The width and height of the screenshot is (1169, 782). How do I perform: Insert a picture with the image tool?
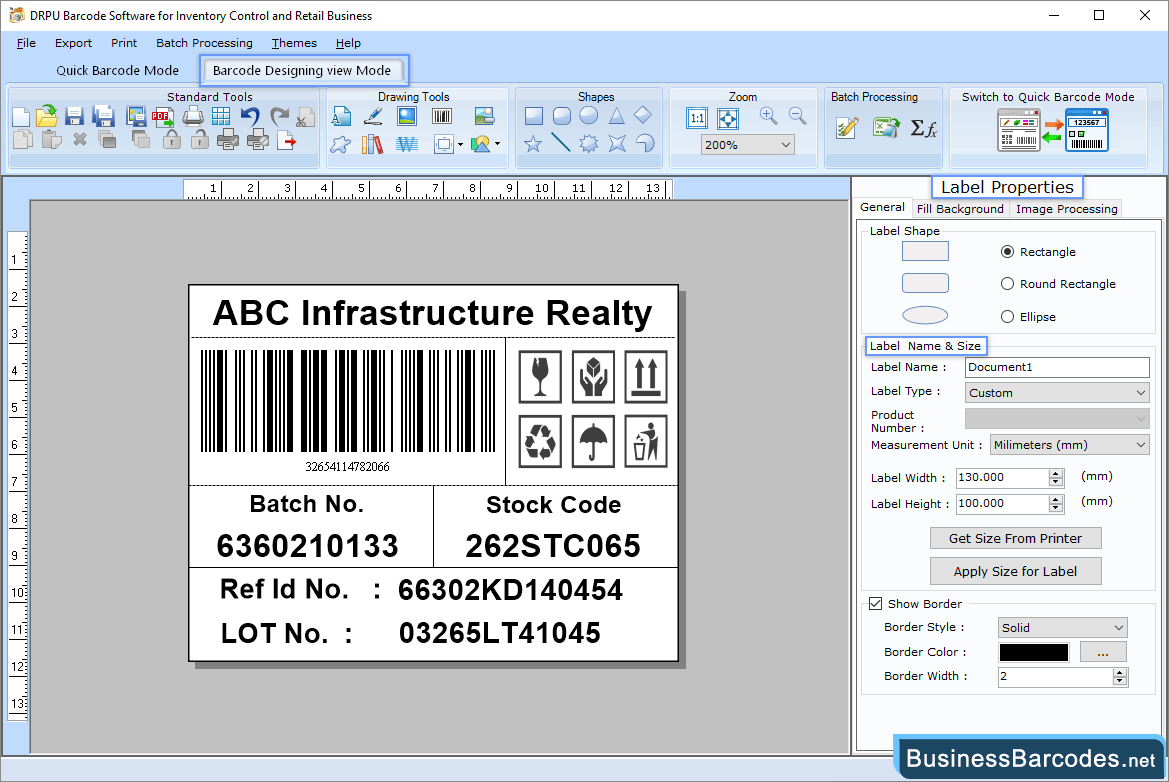407,116
